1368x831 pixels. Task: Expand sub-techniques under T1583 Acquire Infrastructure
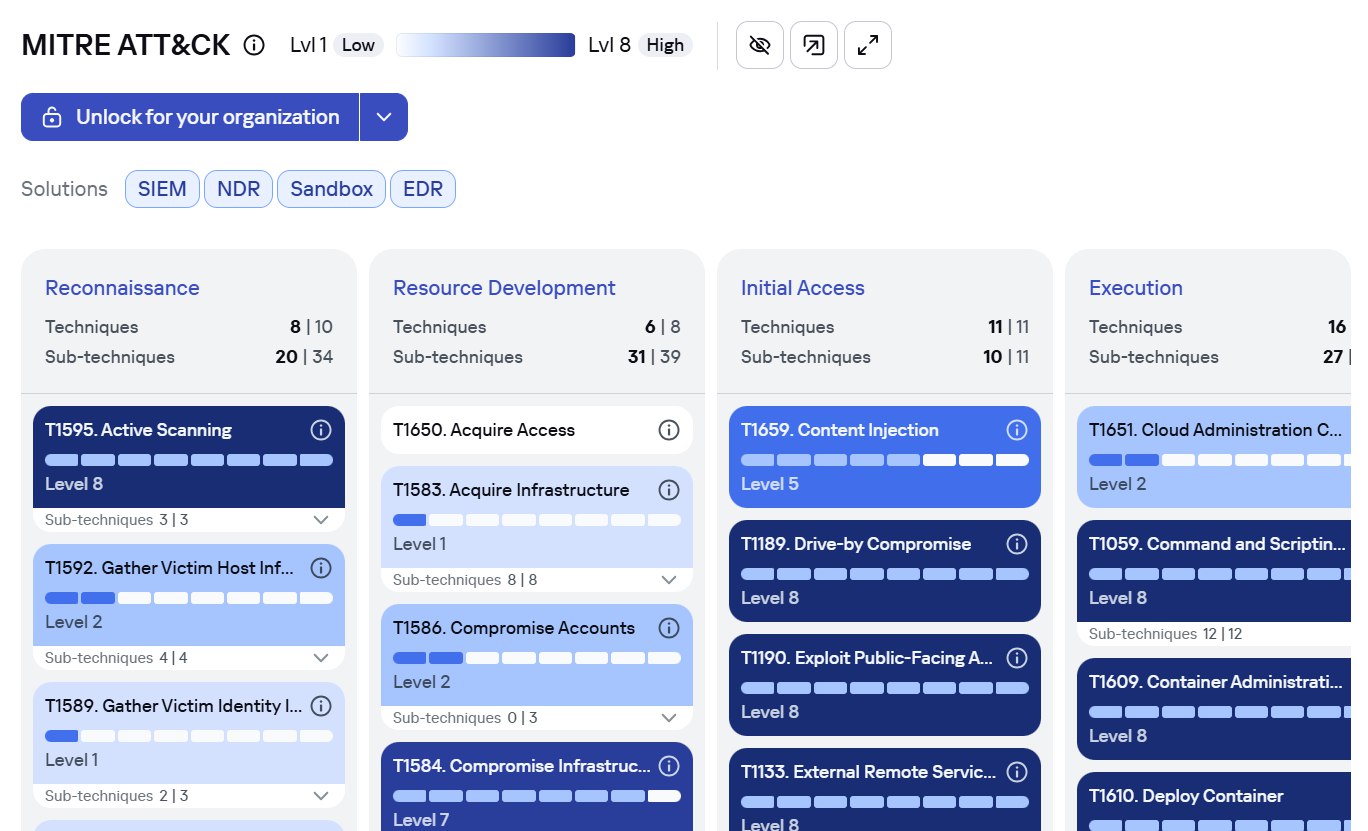669,580
